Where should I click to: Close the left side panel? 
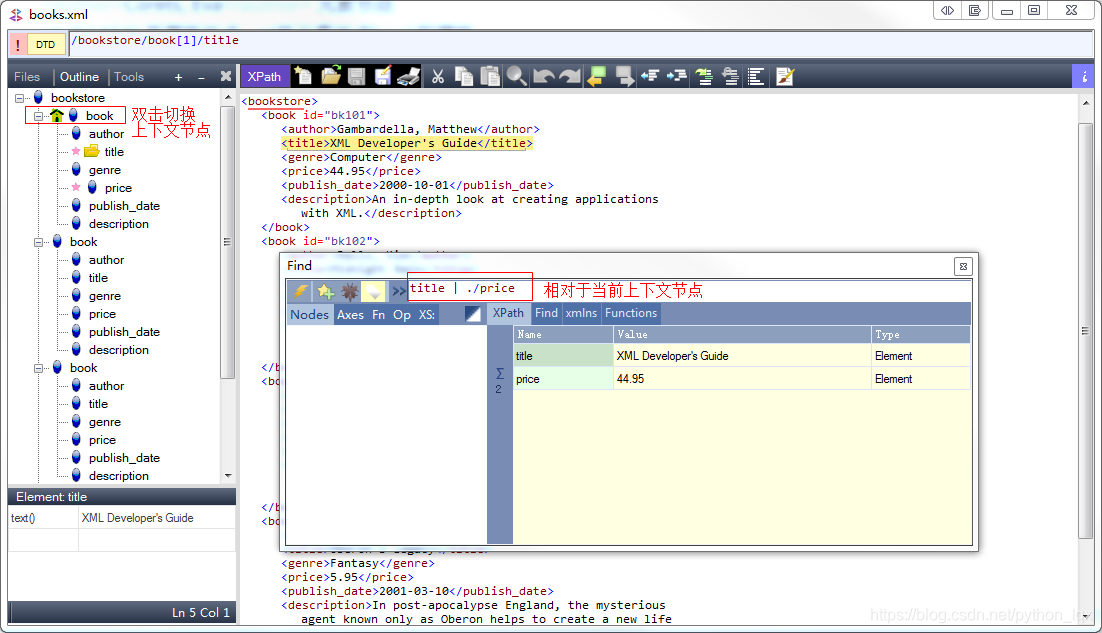[226, 76]
